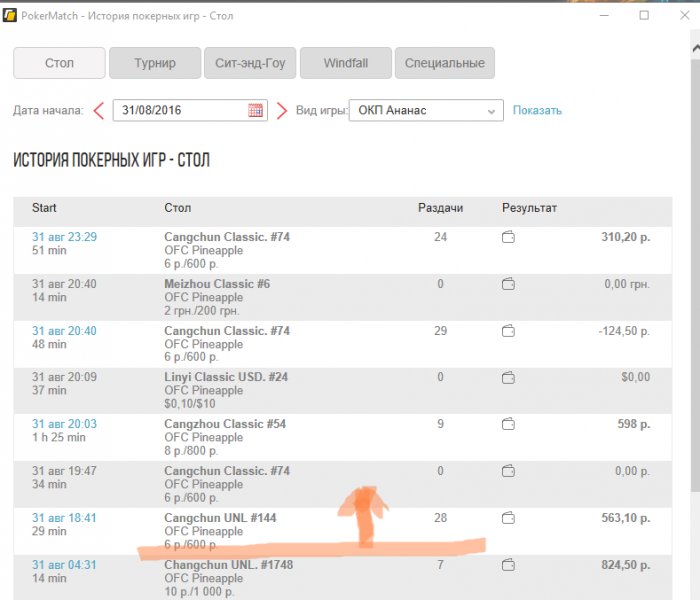Click result $0,00
The image size is (700, 600).
[636, 377]
